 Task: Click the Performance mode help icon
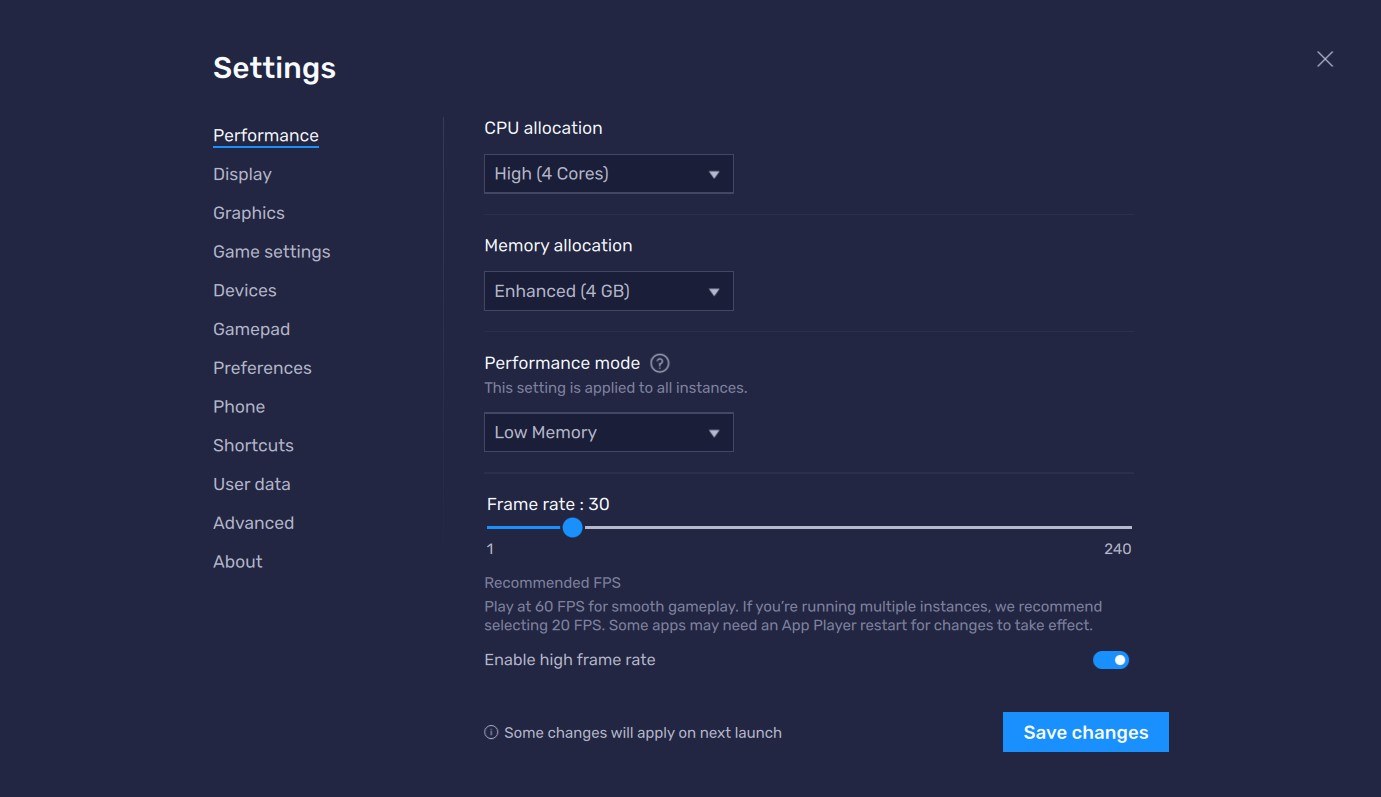(x=659, y=363)
